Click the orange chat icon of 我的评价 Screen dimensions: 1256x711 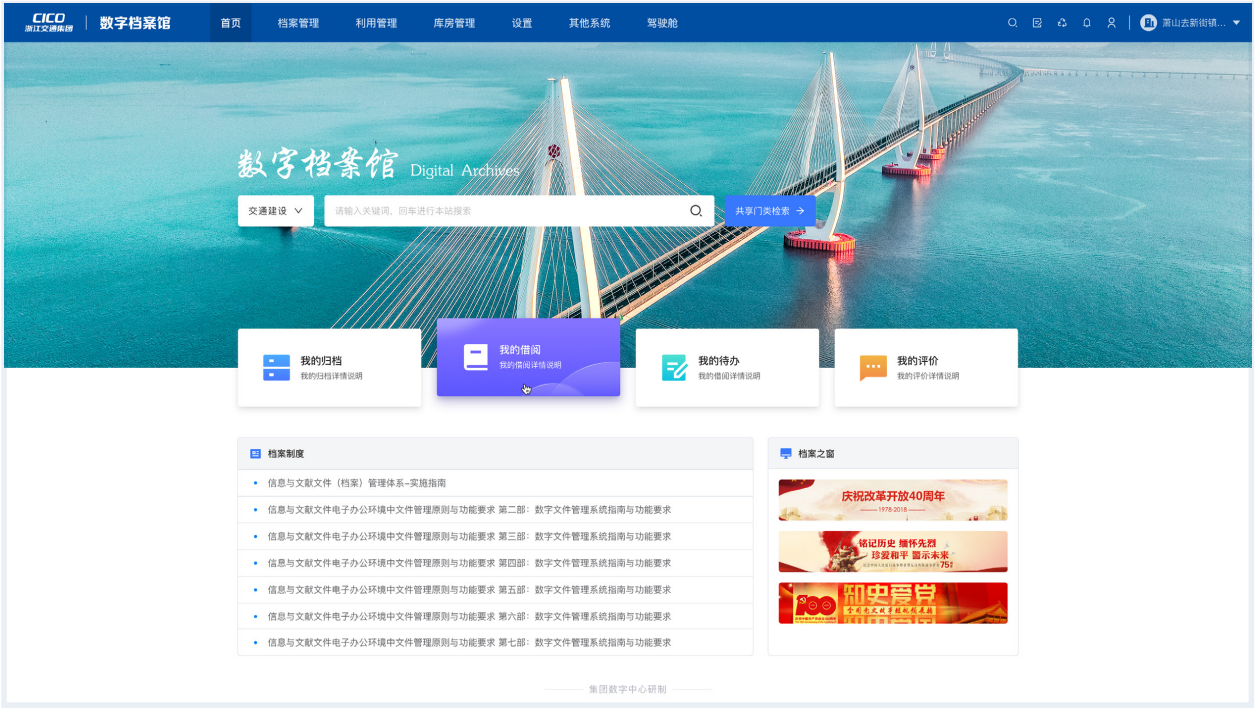click(873, 367)
